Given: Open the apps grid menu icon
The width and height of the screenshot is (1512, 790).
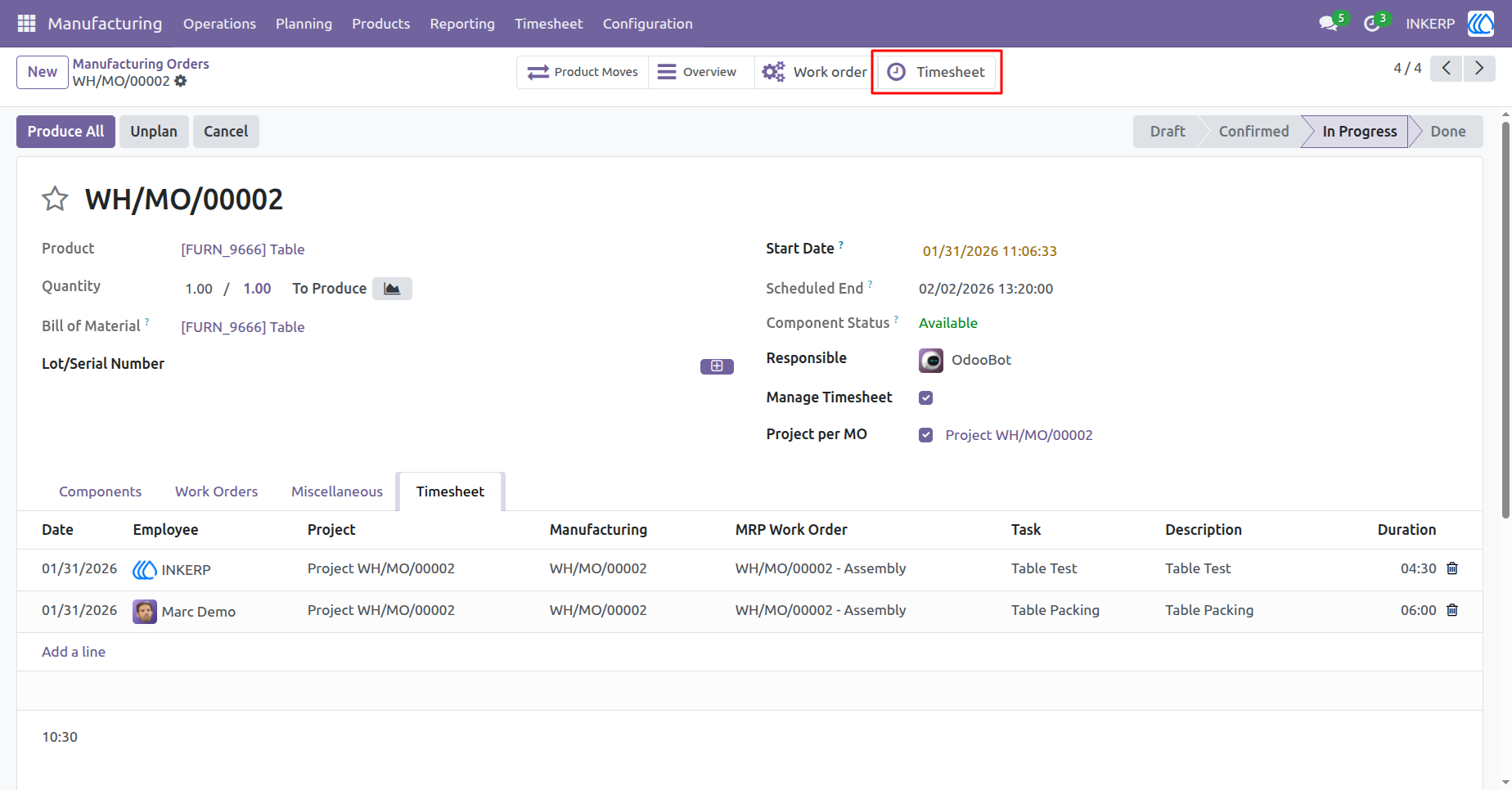Looking at the screenshot, I should coord(26,24).
